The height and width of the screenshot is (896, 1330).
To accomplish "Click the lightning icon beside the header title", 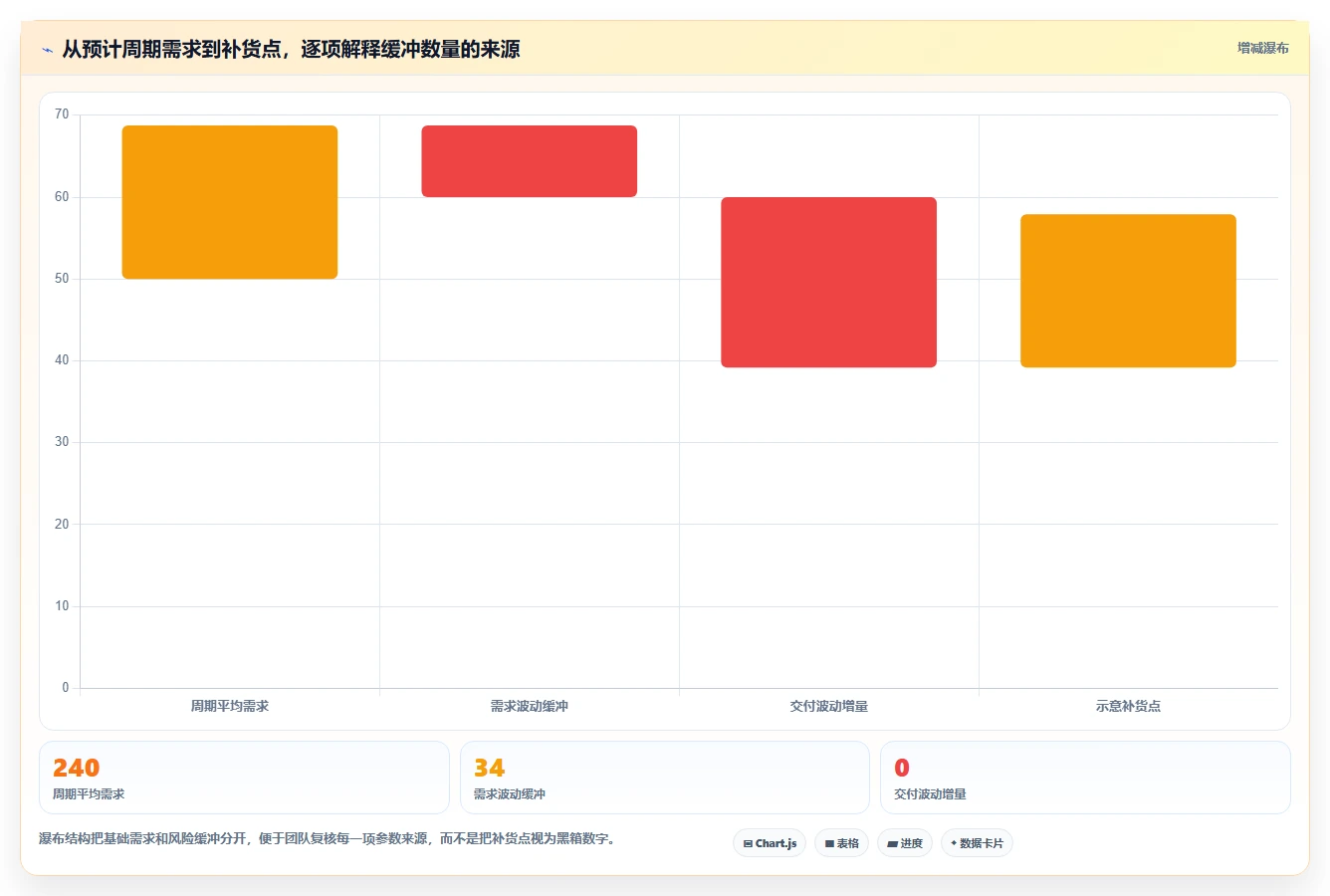I will [47, 50].
